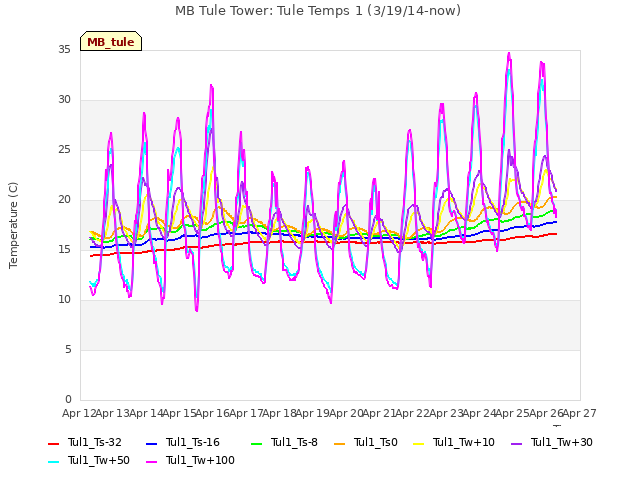Select the Tul1_Tw+10 legend label

pos(464,442)
